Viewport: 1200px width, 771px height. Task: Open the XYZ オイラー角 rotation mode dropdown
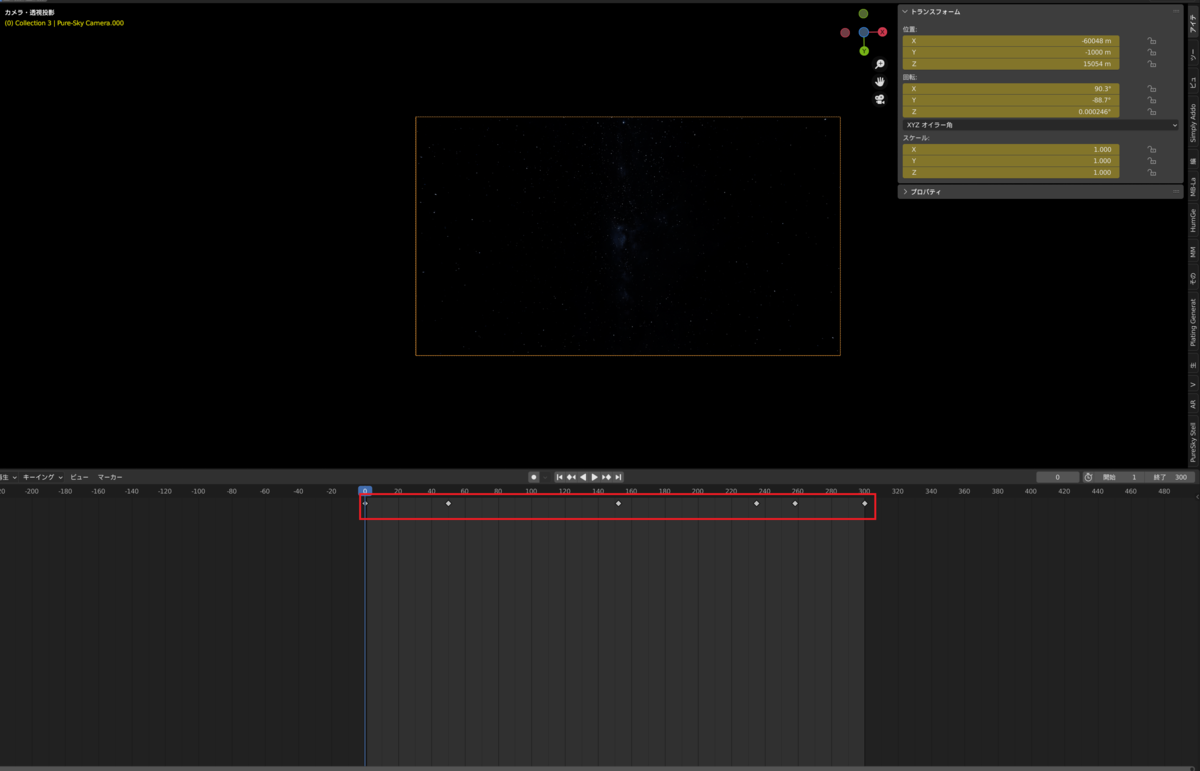tap(1041, 125)
